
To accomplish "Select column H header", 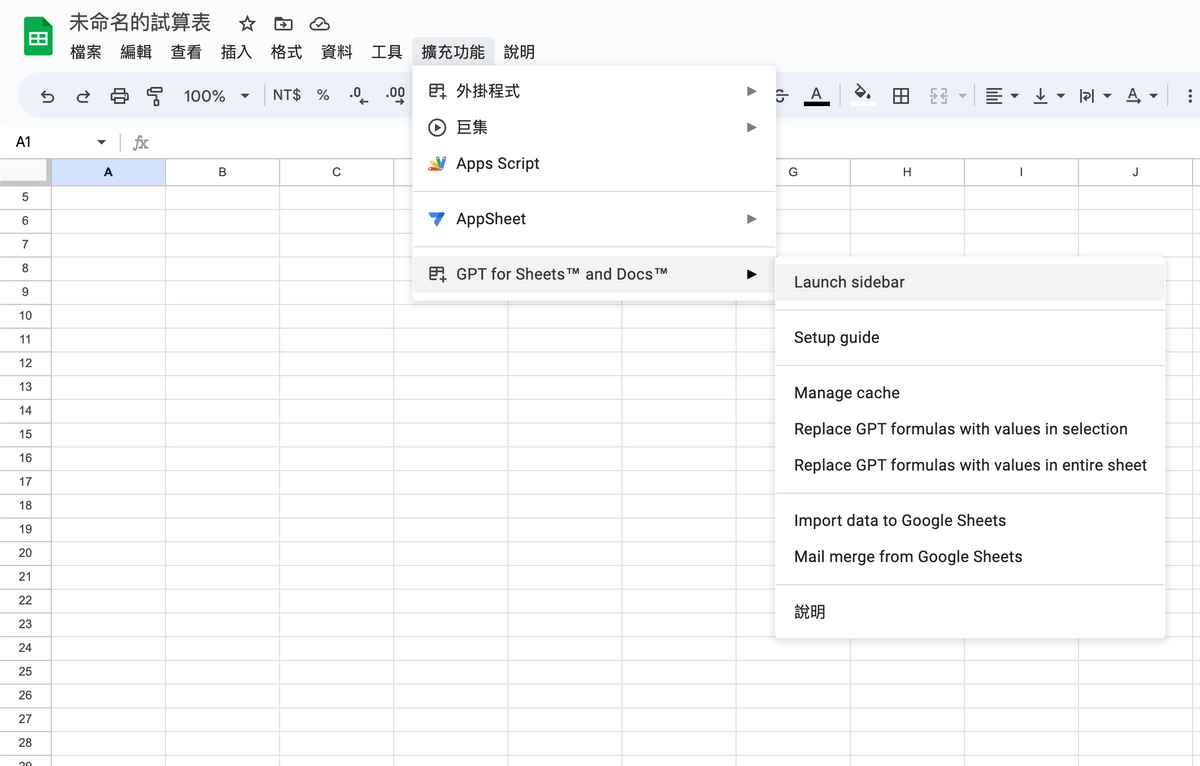I will (x=907, y=172).
